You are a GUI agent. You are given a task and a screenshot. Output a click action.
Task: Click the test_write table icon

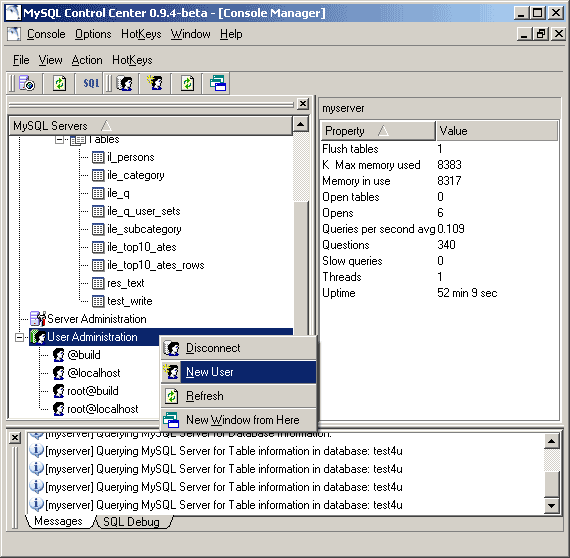[x=98, y=301]
